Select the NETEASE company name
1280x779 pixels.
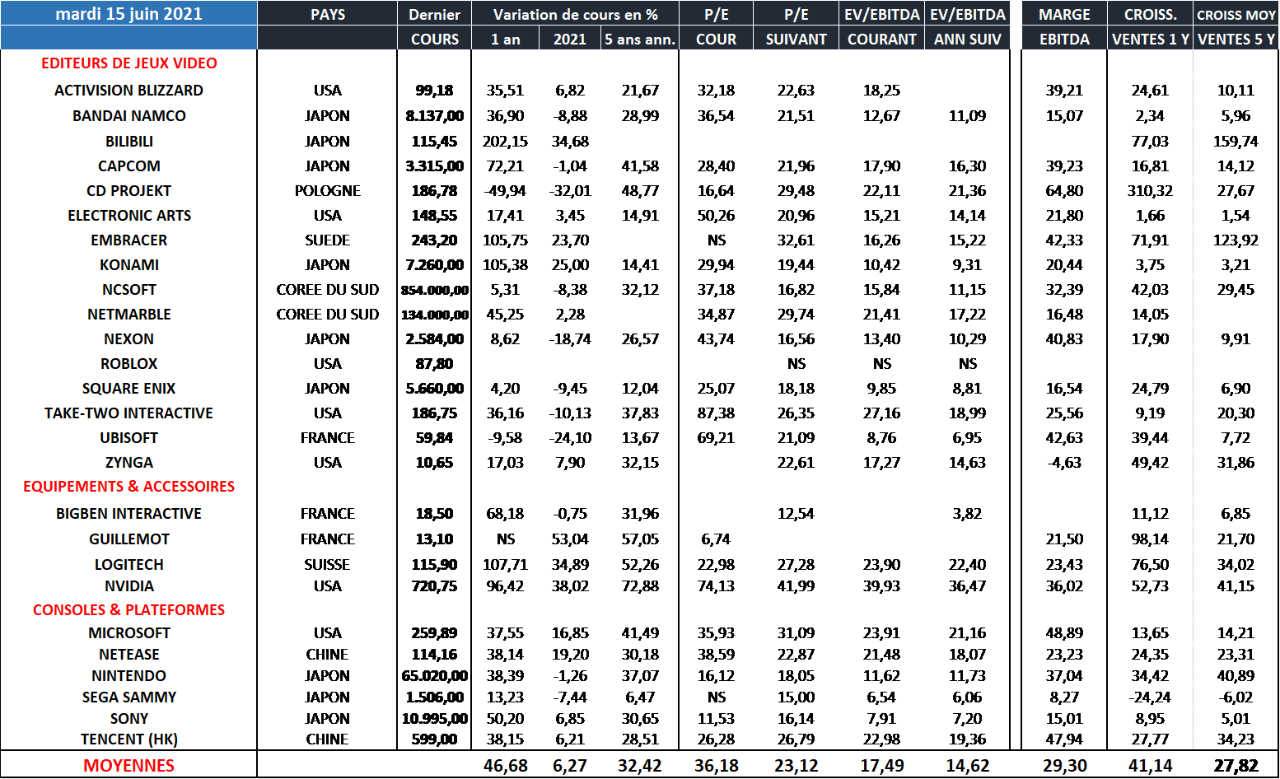[129, 655]
